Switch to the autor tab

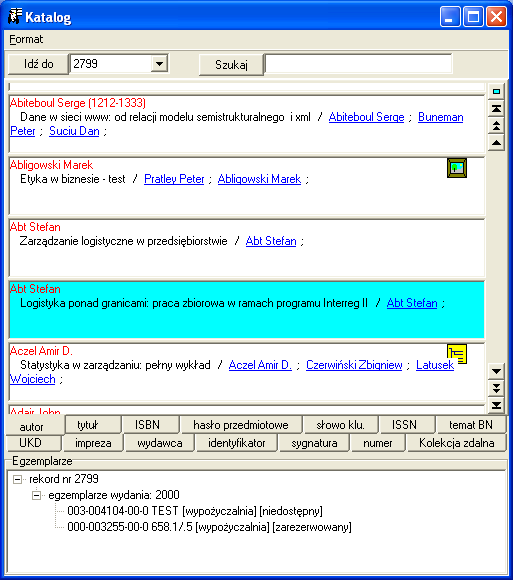pos(31,427)
